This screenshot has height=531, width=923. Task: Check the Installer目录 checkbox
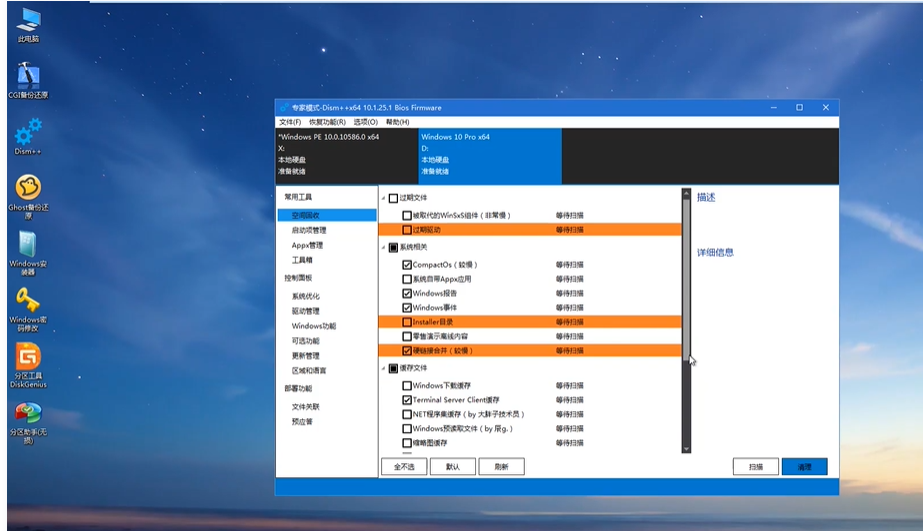pos(407,322)
